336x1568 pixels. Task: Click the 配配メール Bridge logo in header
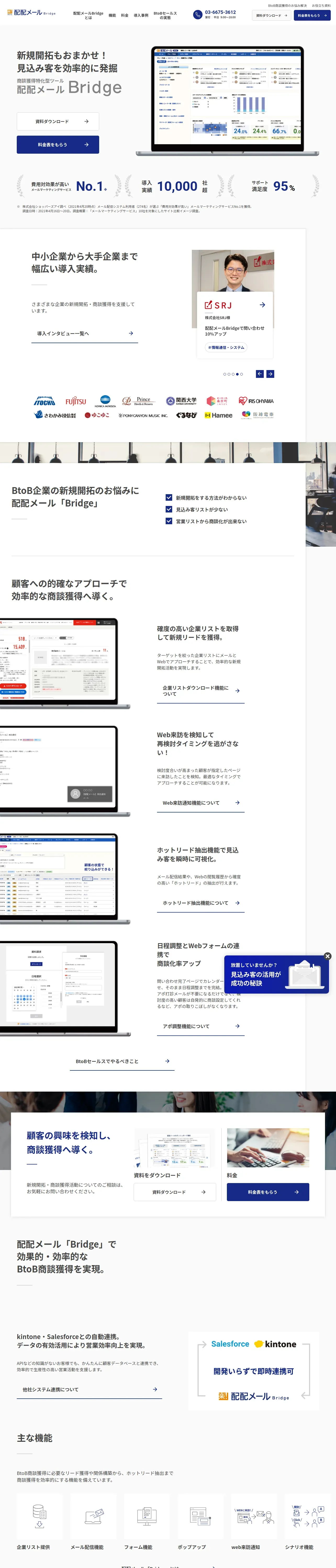(x=31, y=12)
